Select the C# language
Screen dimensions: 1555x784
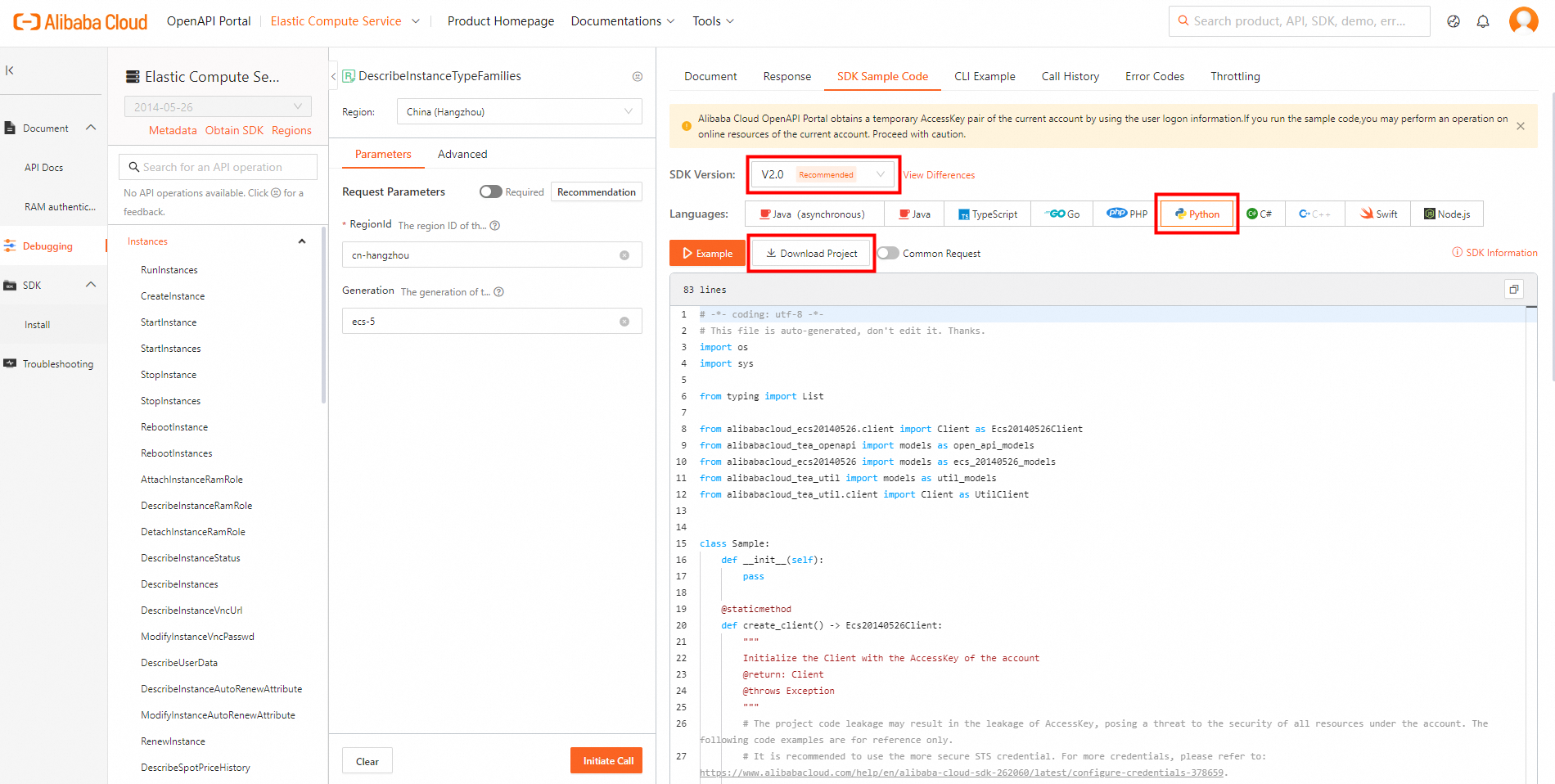click(x=1260, y=214)
